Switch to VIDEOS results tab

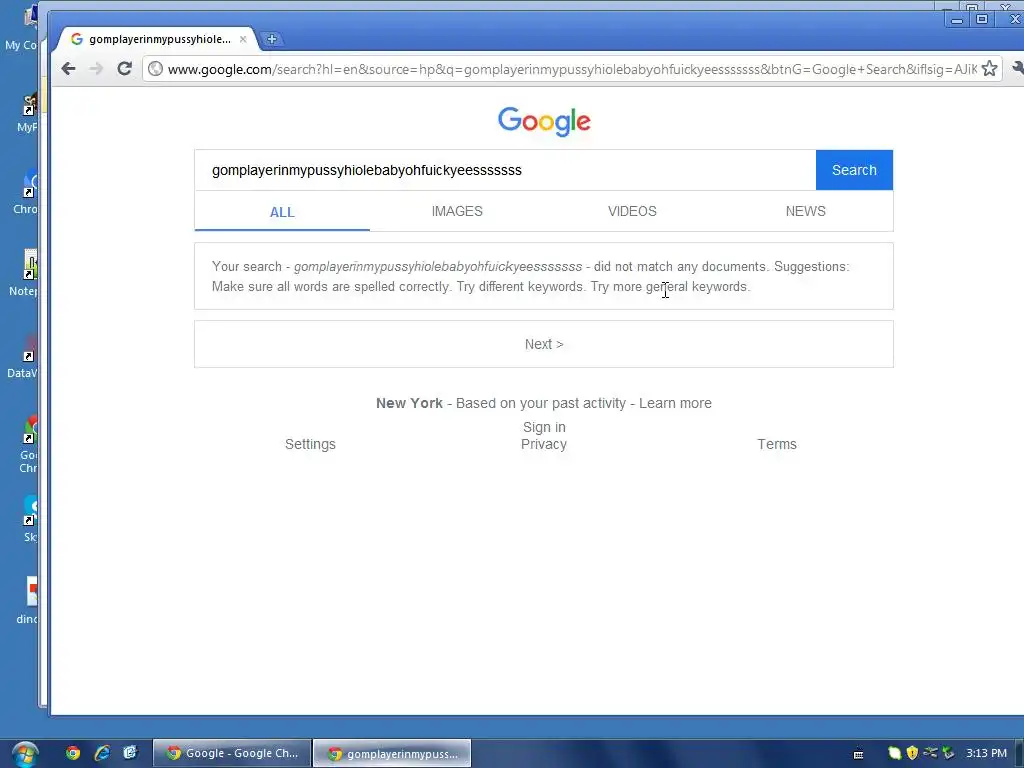tap(632, 211)
